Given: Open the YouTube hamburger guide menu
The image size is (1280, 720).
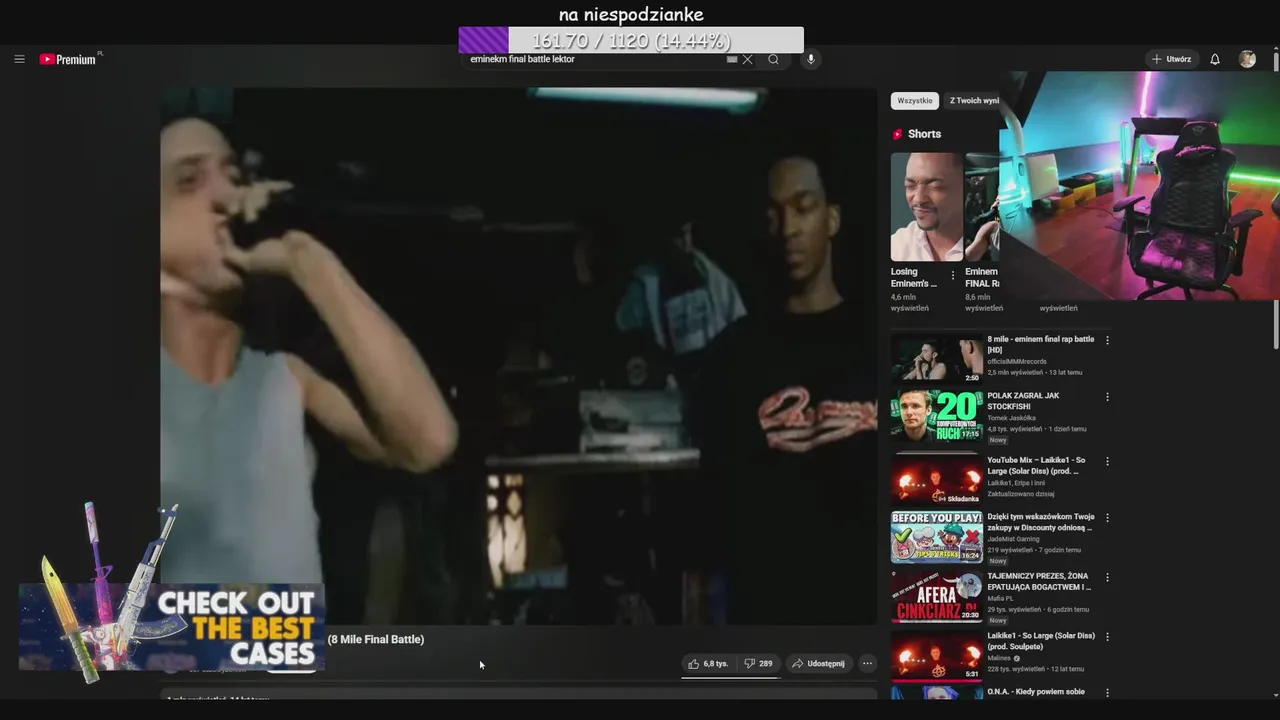Looking at the screenshot, I should [x=19, y=59].
